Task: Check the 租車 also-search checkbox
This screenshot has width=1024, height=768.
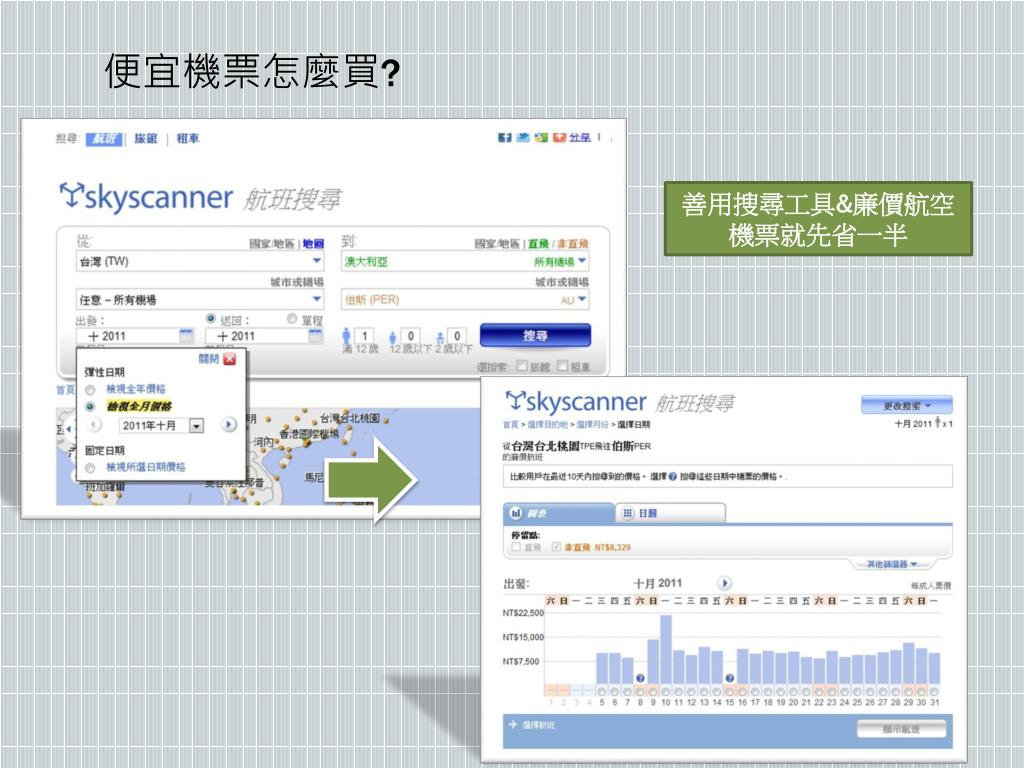Action: 562,366
